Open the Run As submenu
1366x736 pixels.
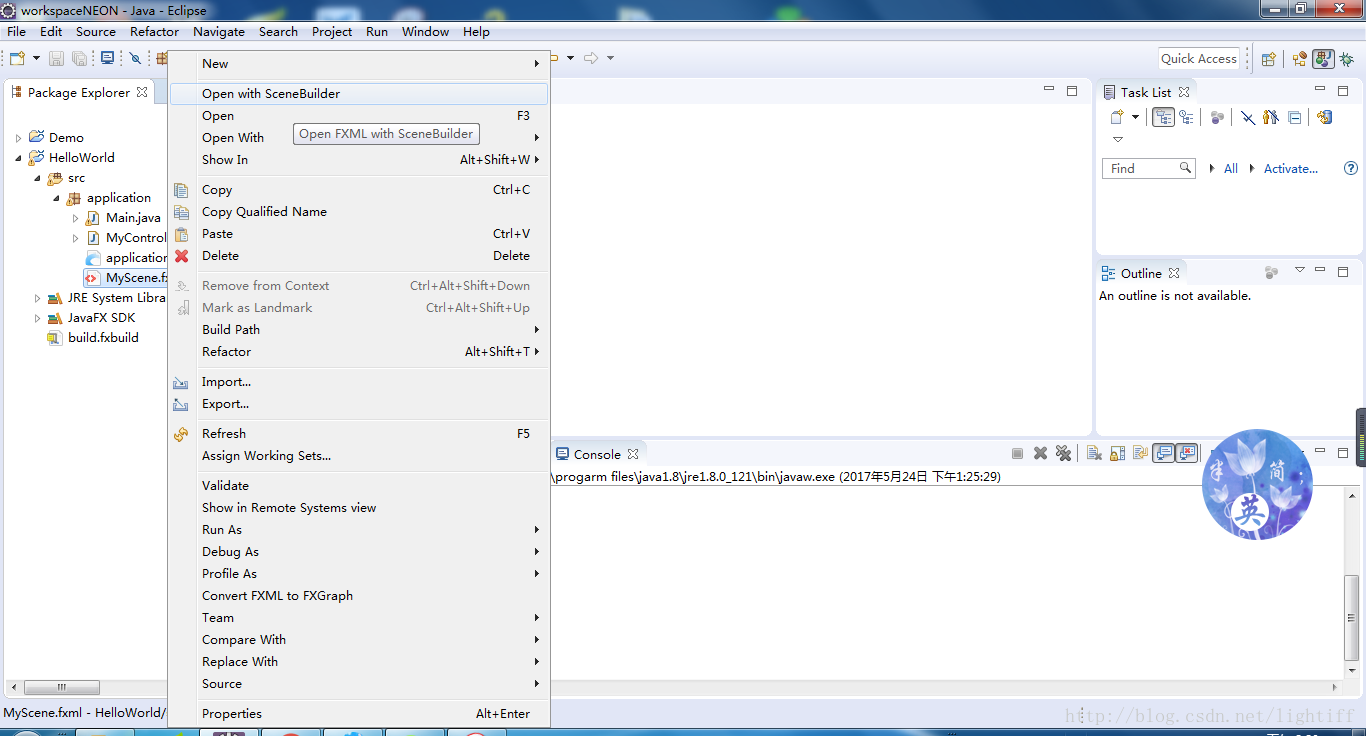pyautogui.click(x=359, y=530)
